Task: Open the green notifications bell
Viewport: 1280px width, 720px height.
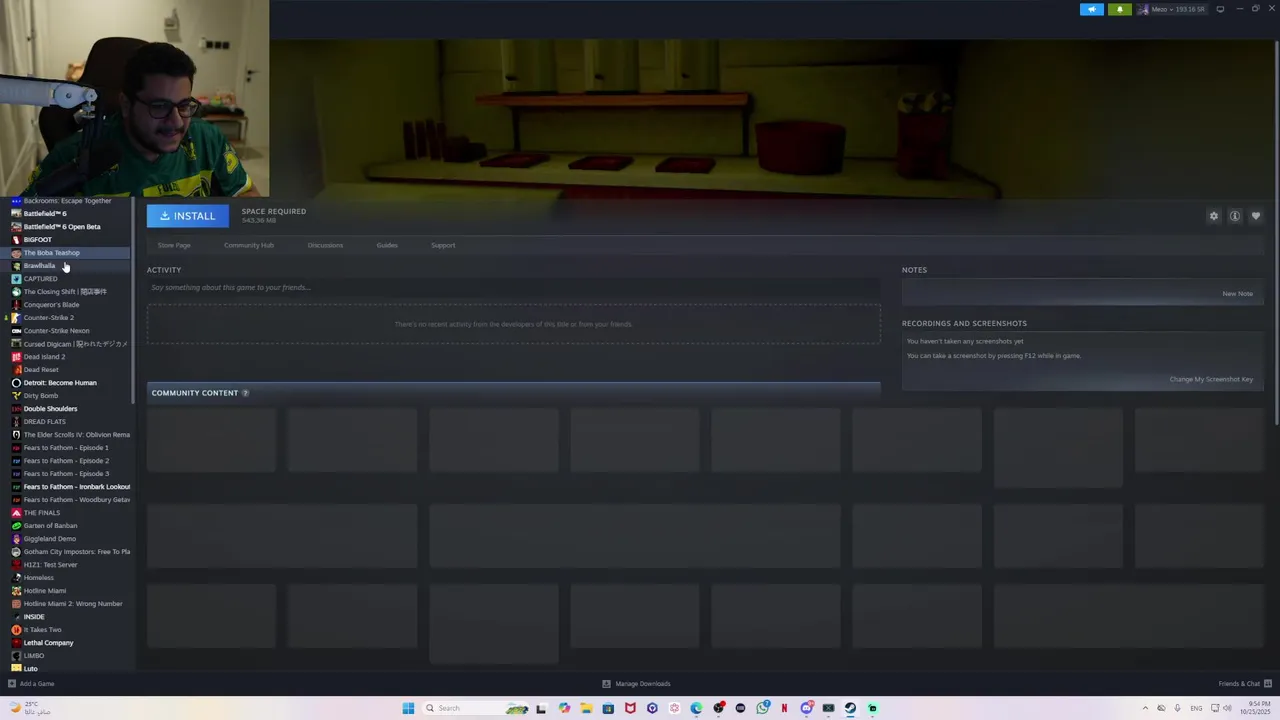Action: tap(1119, 9)
